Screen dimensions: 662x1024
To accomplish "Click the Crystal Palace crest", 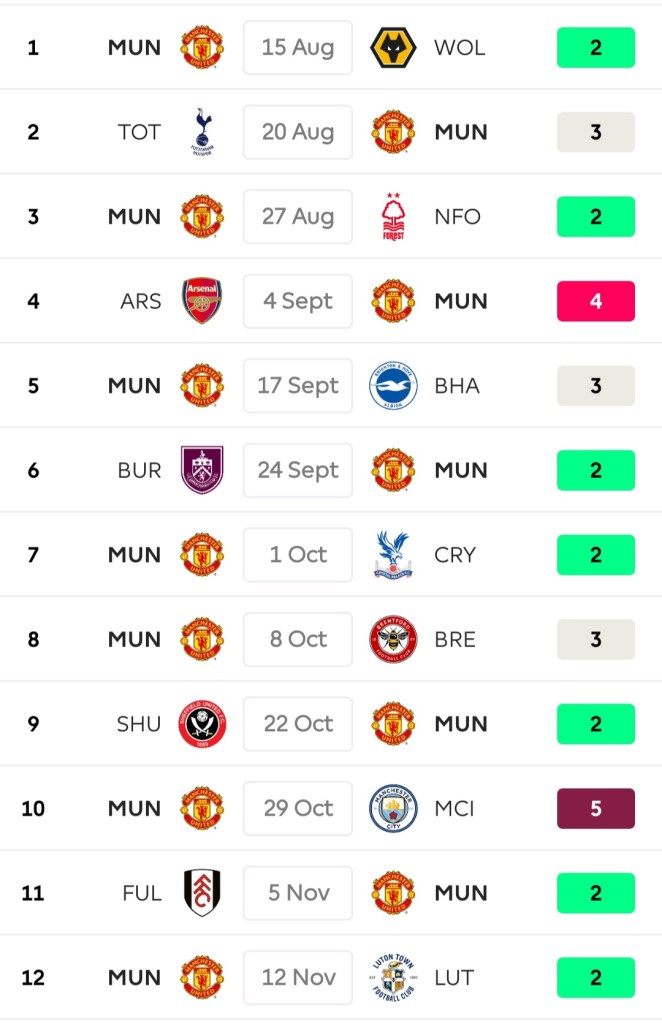I will (393, 555).
